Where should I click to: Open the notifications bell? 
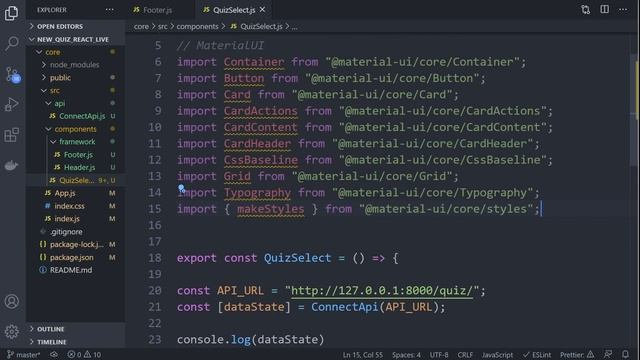tap(626, 355)
